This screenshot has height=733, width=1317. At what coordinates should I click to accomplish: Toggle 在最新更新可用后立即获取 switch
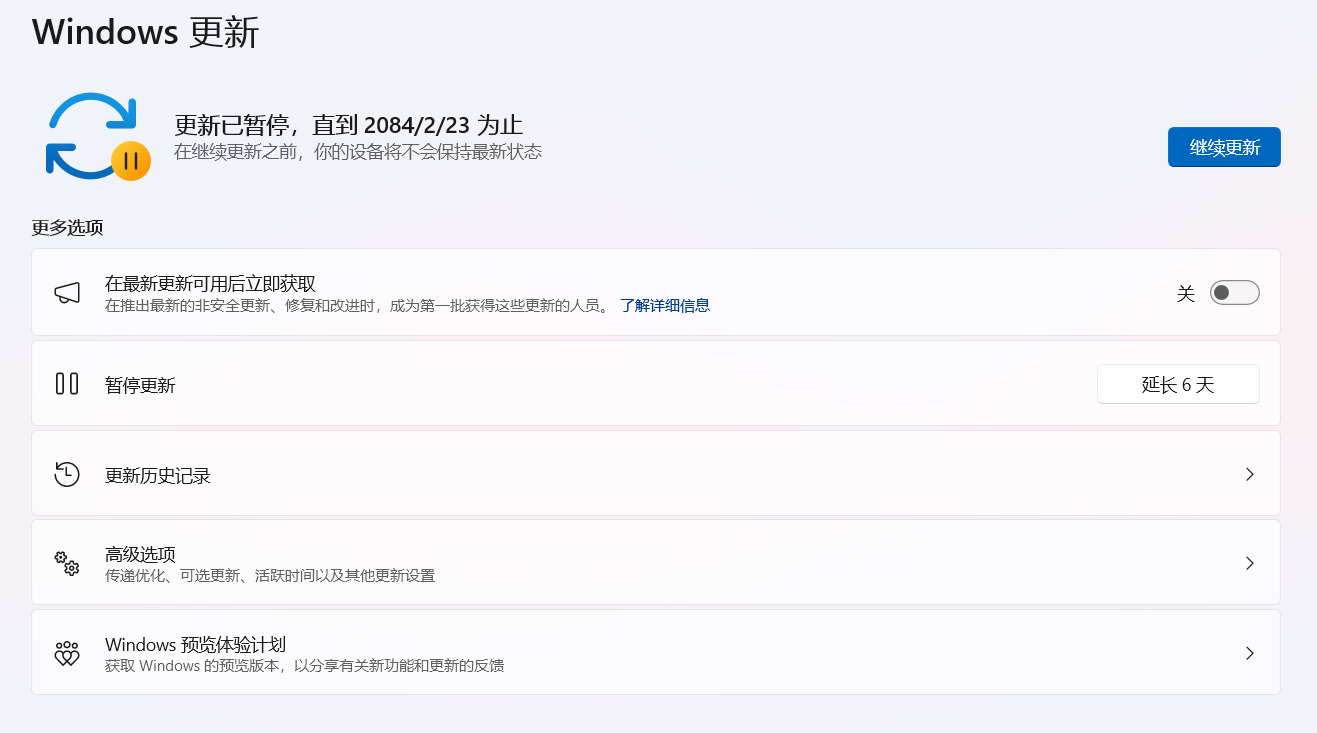(1234, 293)
